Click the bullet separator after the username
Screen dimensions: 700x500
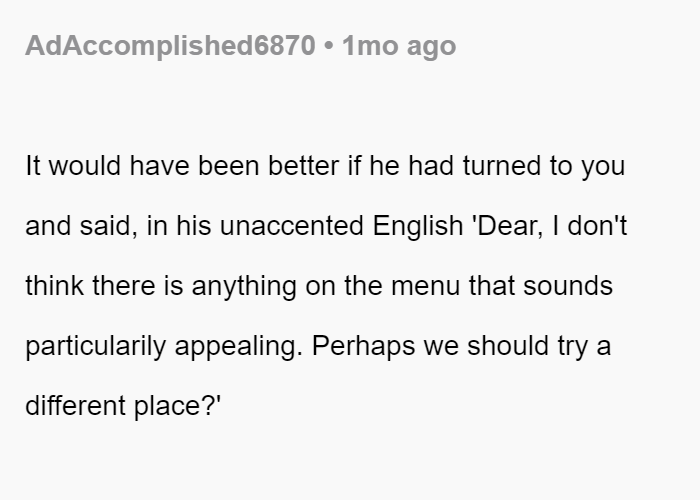(x=329, y=46)
